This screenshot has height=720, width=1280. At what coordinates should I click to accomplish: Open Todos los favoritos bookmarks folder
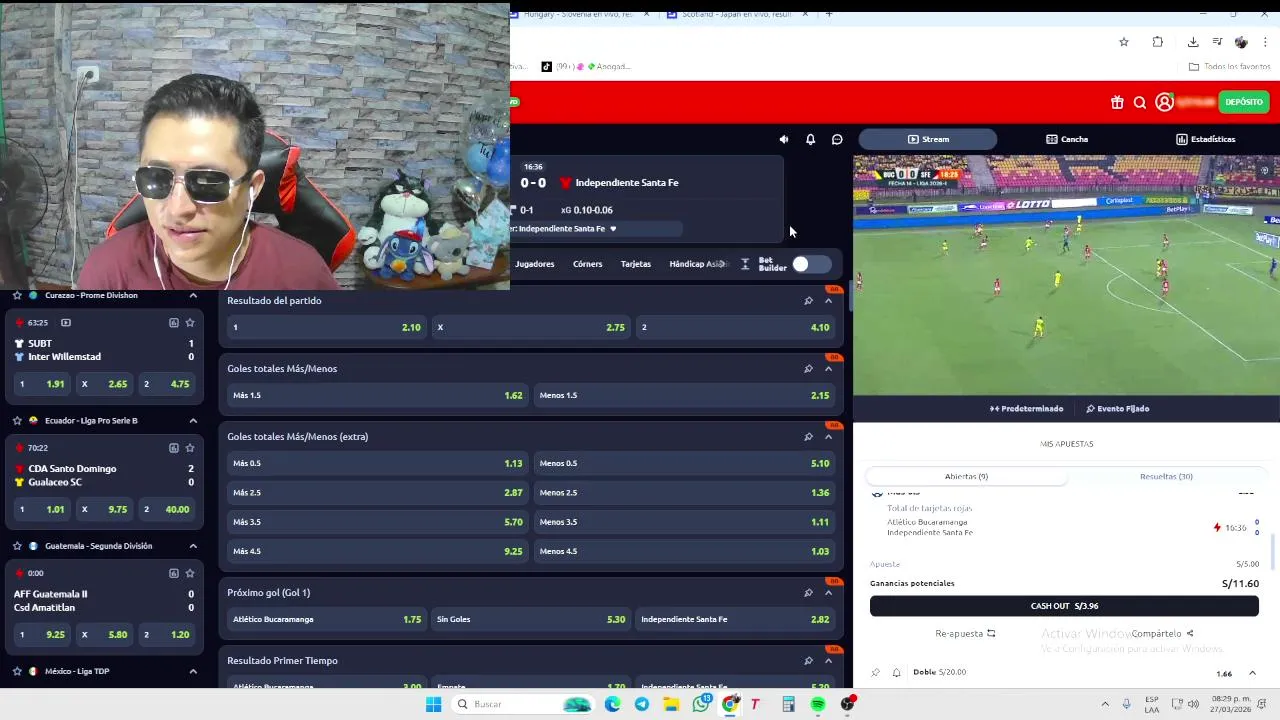pos(1229,67)
